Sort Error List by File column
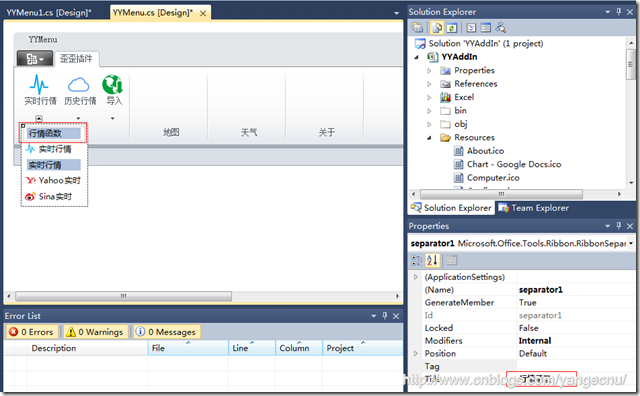 (188, 348)
